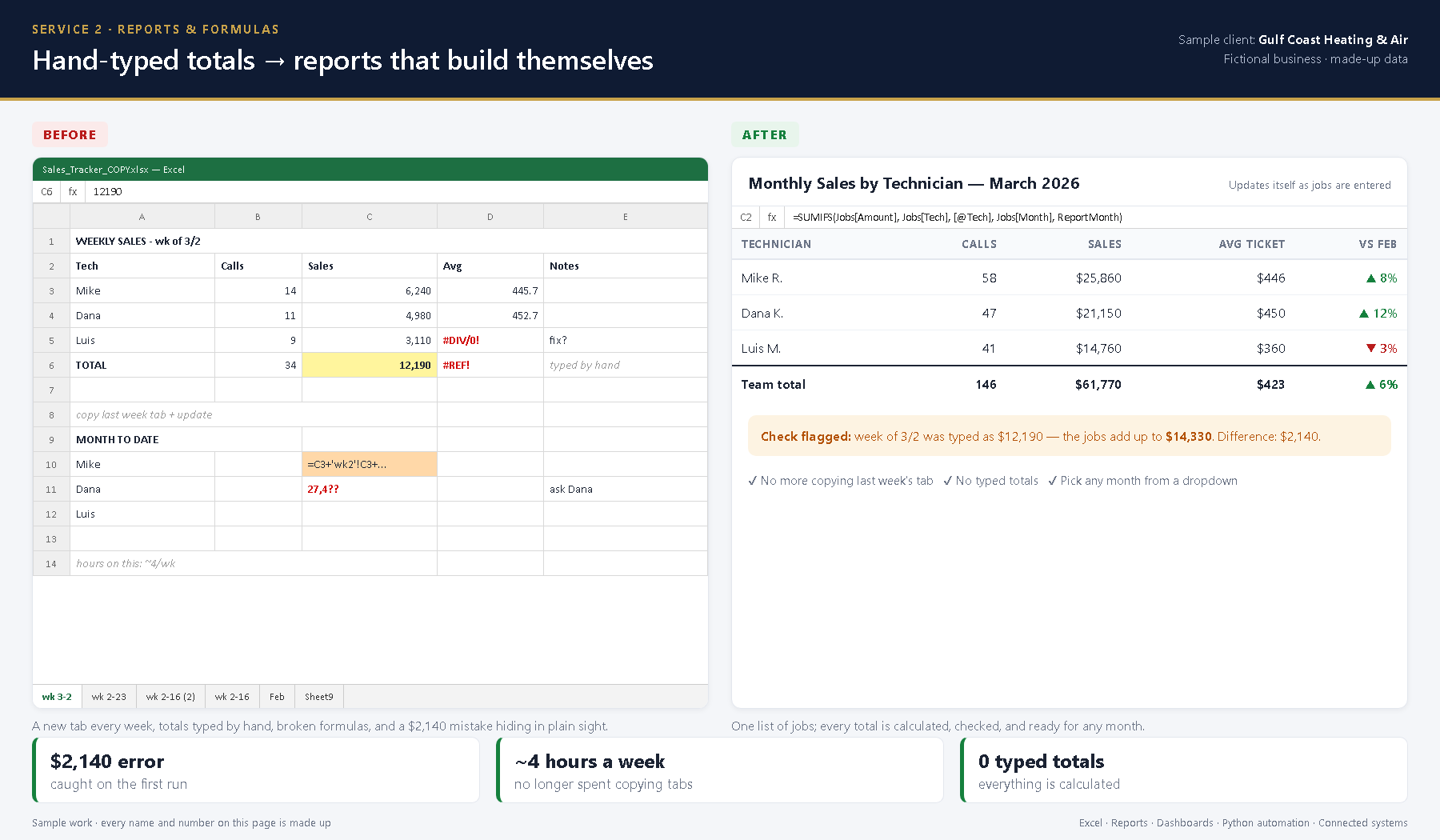
Task: Select row 10 header
Action: [x=51, y=465]
